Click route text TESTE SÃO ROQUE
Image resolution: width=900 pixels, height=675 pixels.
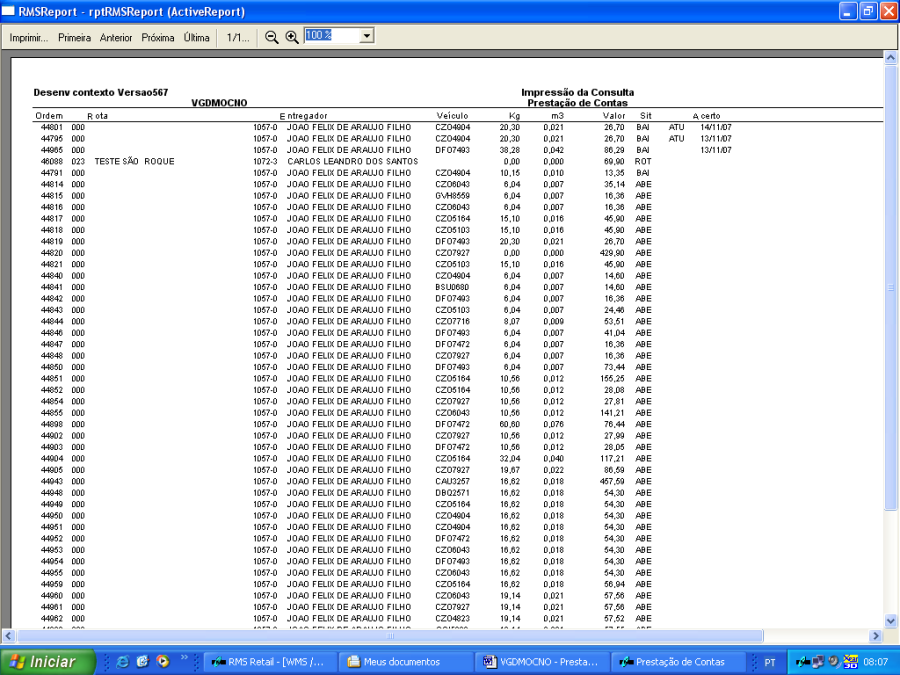[x=134, y=162]
